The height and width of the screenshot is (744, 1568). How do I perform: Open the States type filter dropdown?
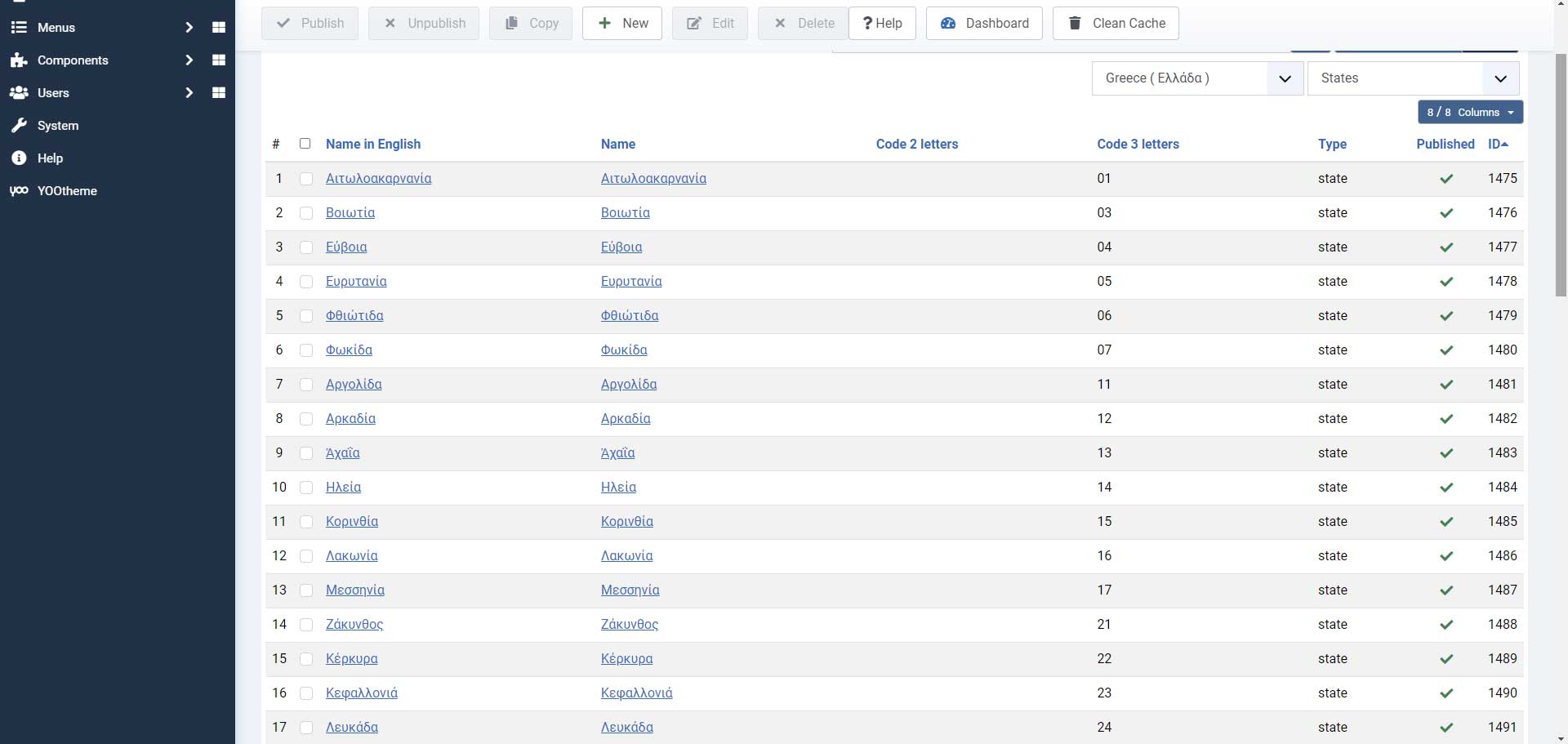point(1413,78)
